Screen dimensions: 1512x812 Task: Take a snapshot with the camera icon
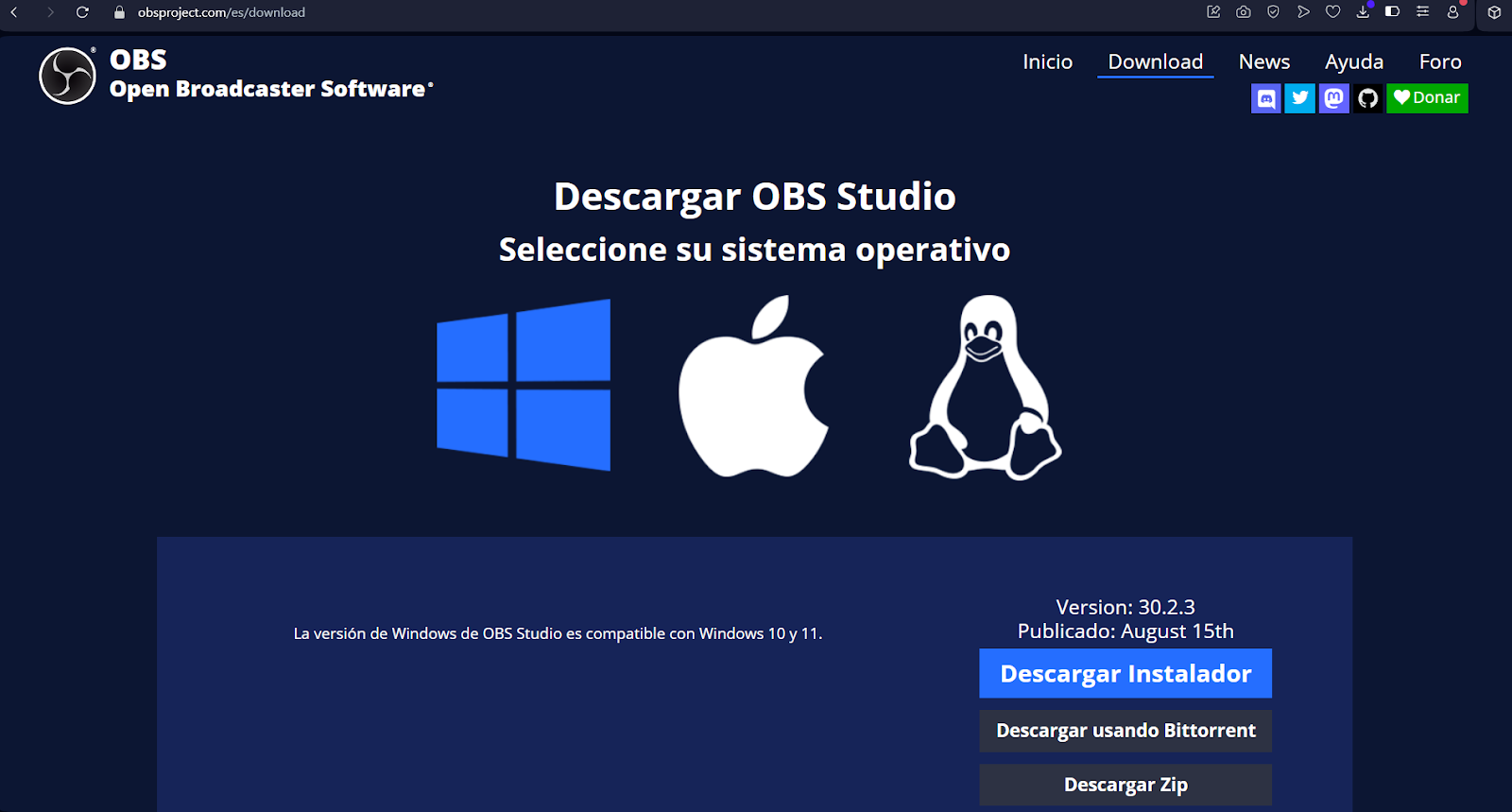point(1244,12)
